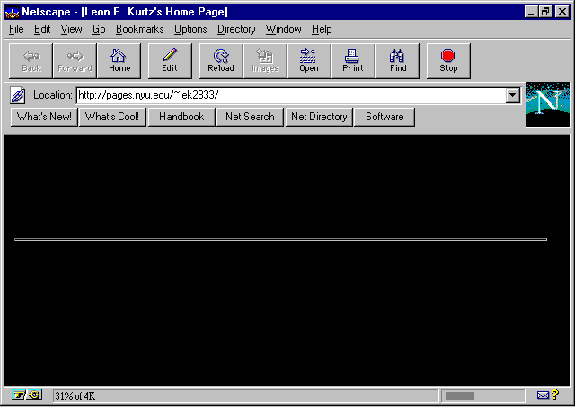Image resolution: width=575 pixels, height=407 pixels.
Task: Click the Software button
Action: click(x=384, y=117)
